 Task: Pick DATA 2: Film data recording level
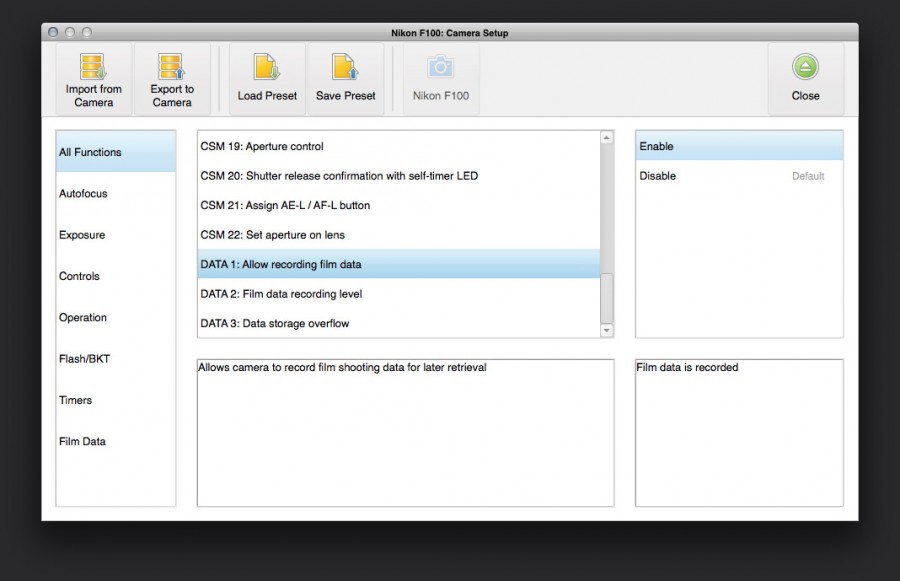399,294
